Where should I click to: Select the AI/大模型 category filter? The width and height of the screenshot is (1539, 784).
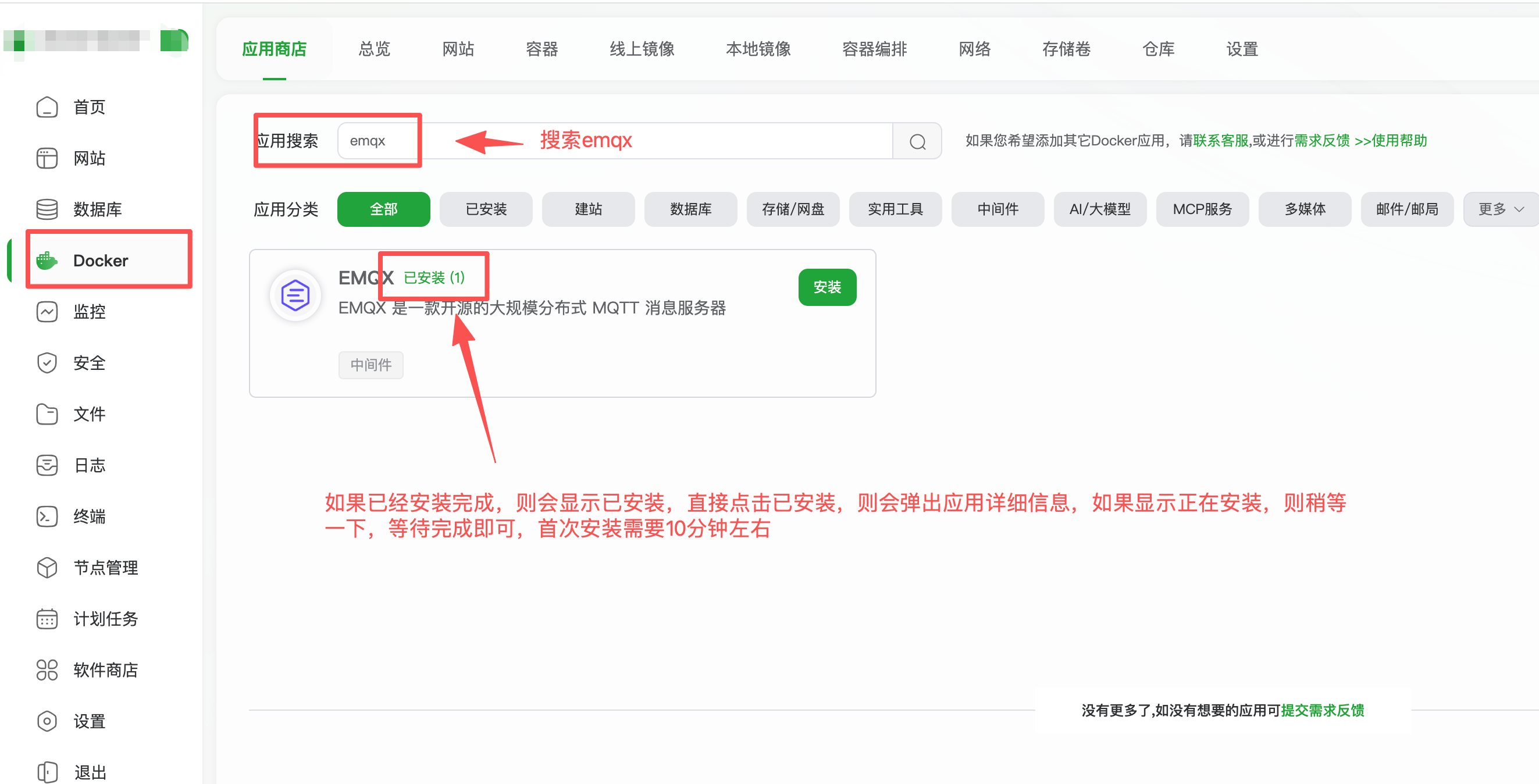pyautogui.click(x=1099, y=209)
